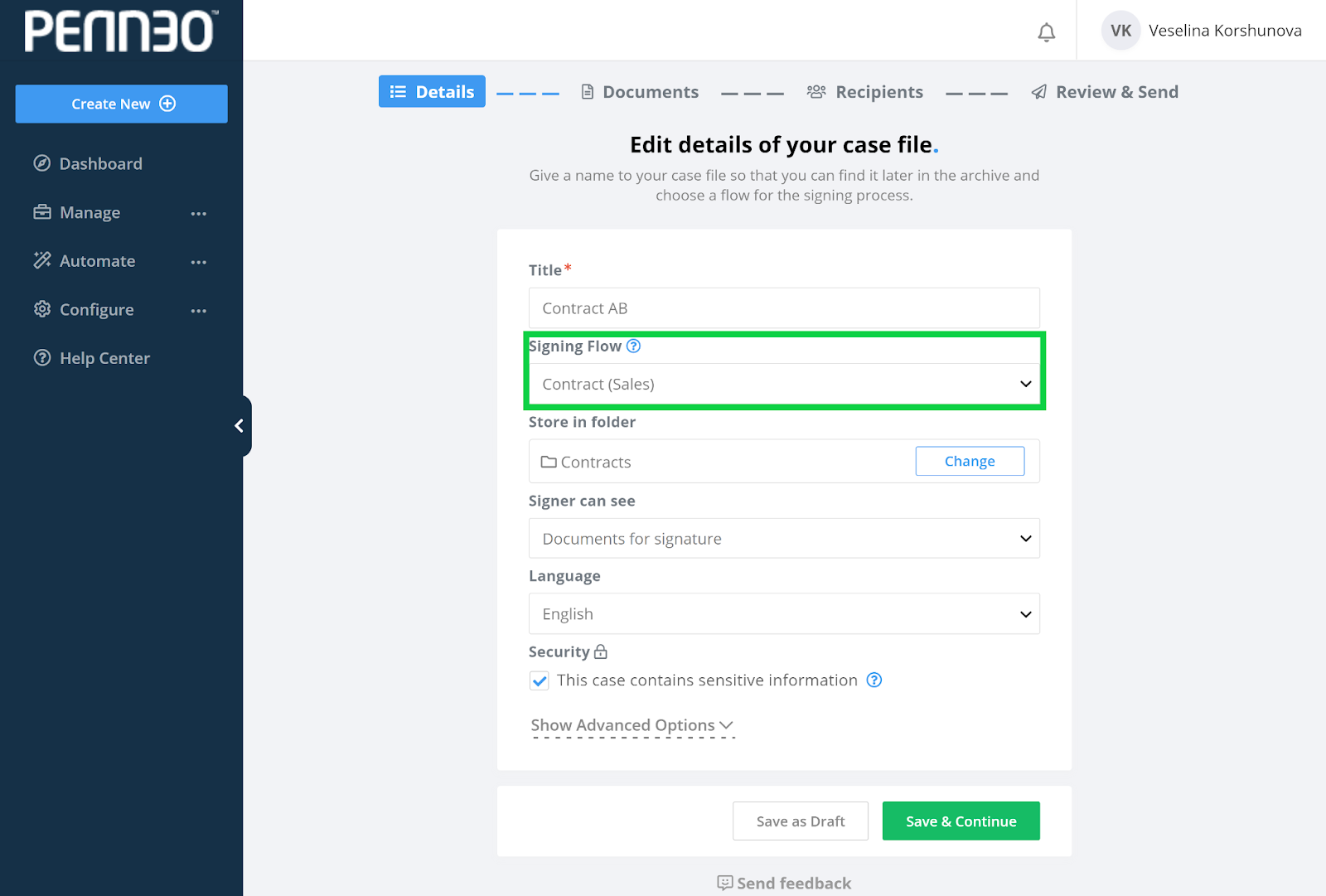Open the Language dropdown
1326x896 pixels.
[x=783, y=614]
